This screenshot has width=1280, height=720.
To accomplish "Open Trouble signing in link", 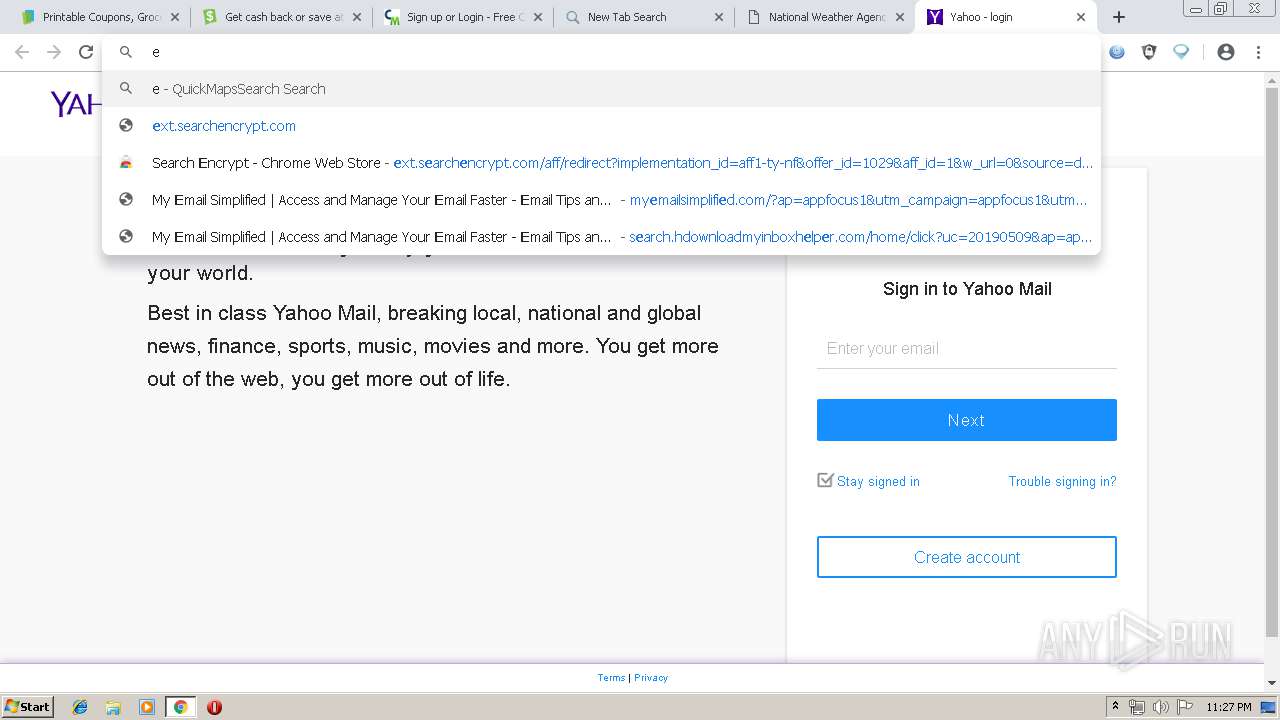I will [1062, 481].
